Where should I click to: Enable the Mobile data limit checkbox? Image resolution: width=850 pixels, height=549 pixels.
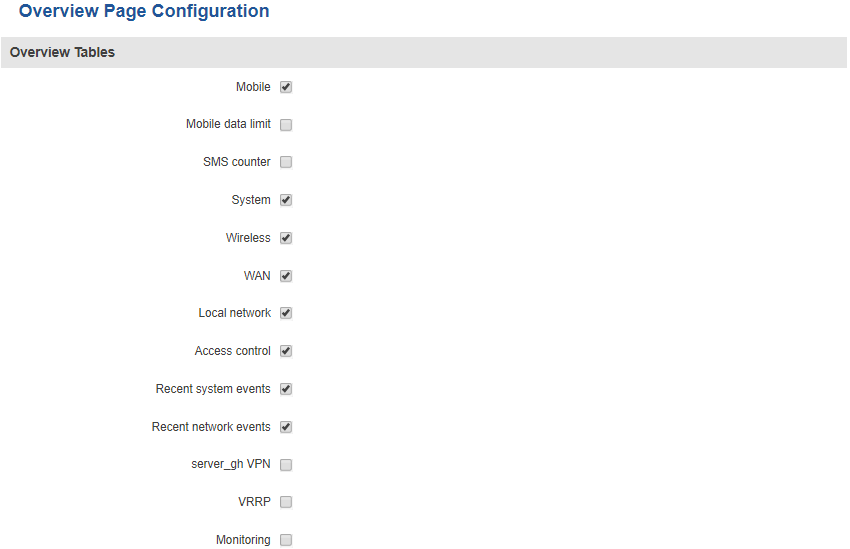pos(286,125)
